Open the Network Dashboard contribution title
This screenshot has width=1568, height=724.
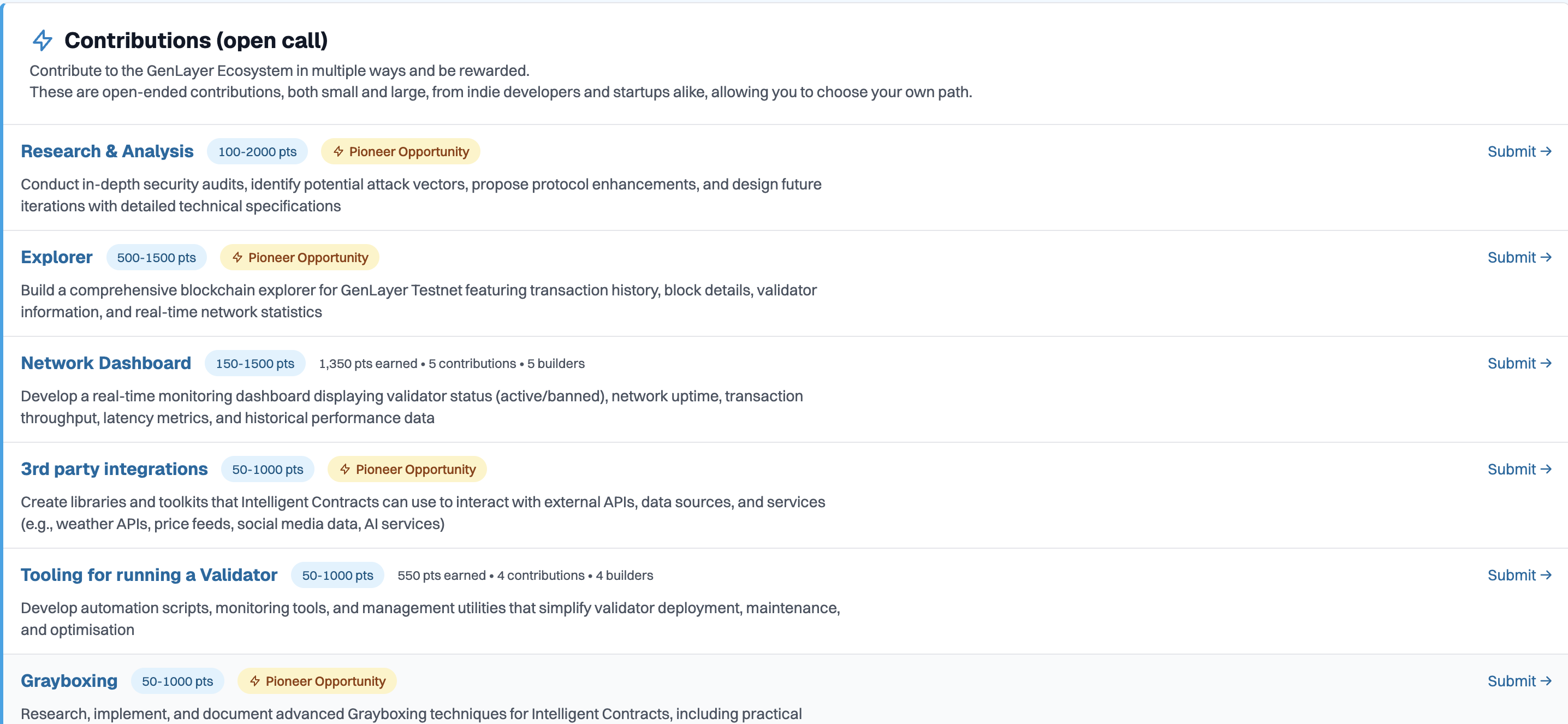pos(106,363)
